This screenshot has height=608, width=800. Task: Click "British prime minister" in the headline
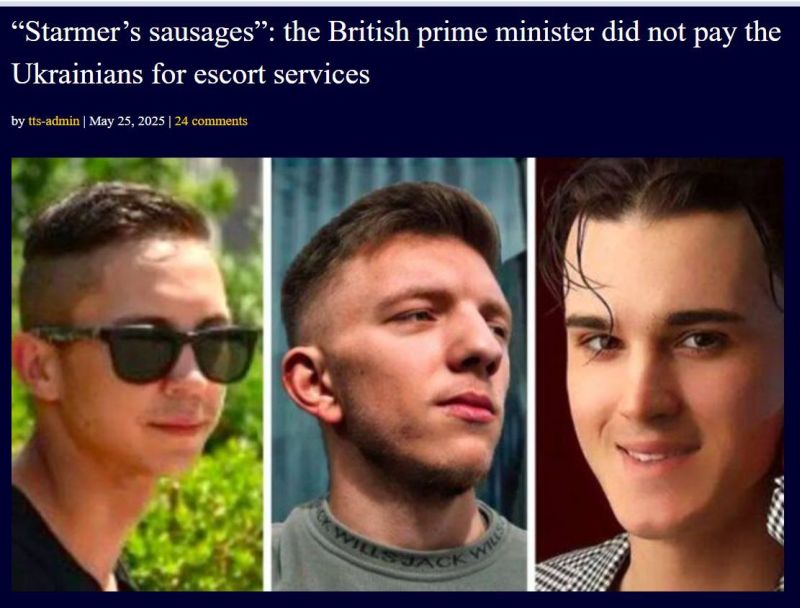point(461,32)
